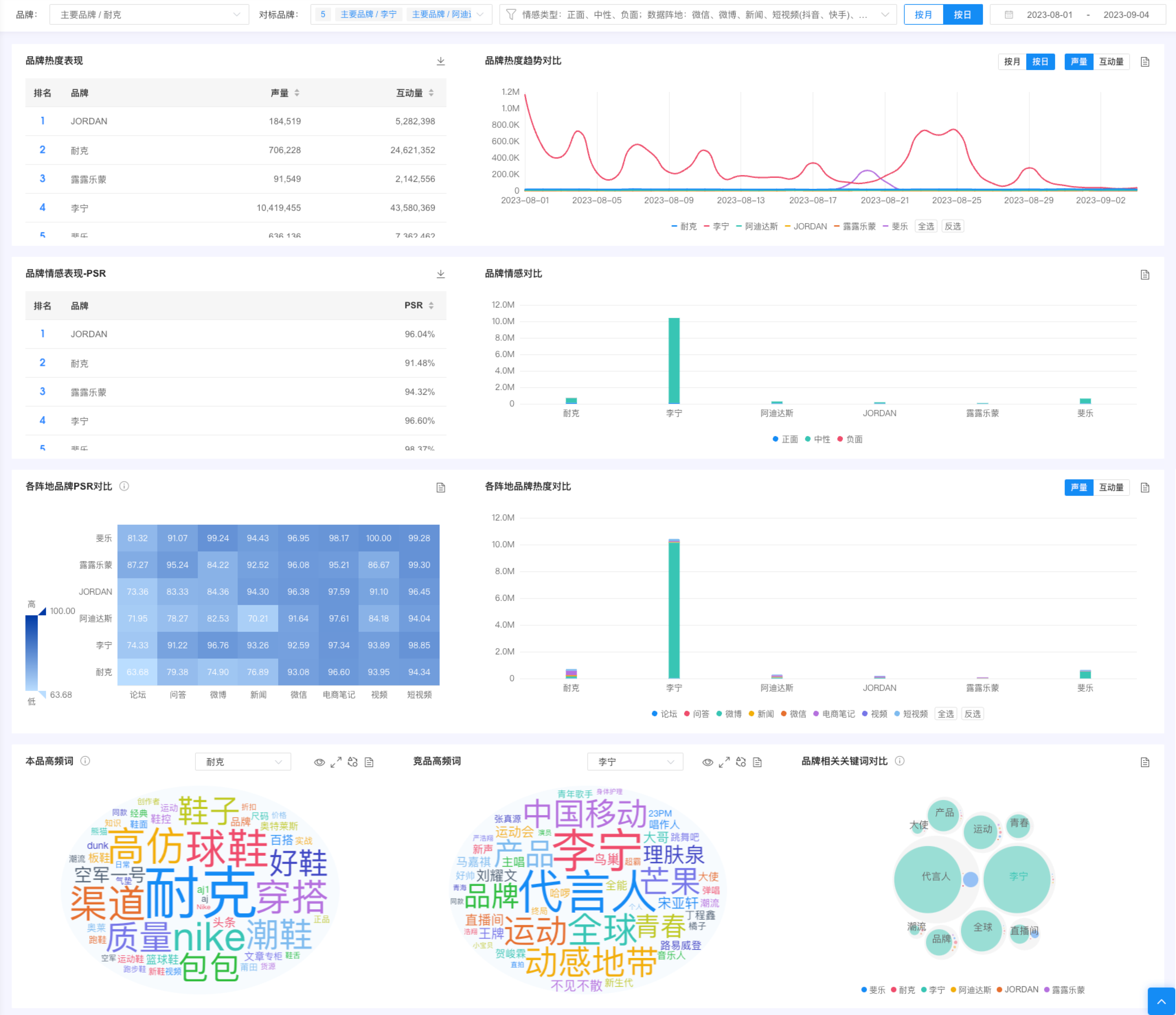Toggle eye visibility on 竞品高频词

pos(708,762)
